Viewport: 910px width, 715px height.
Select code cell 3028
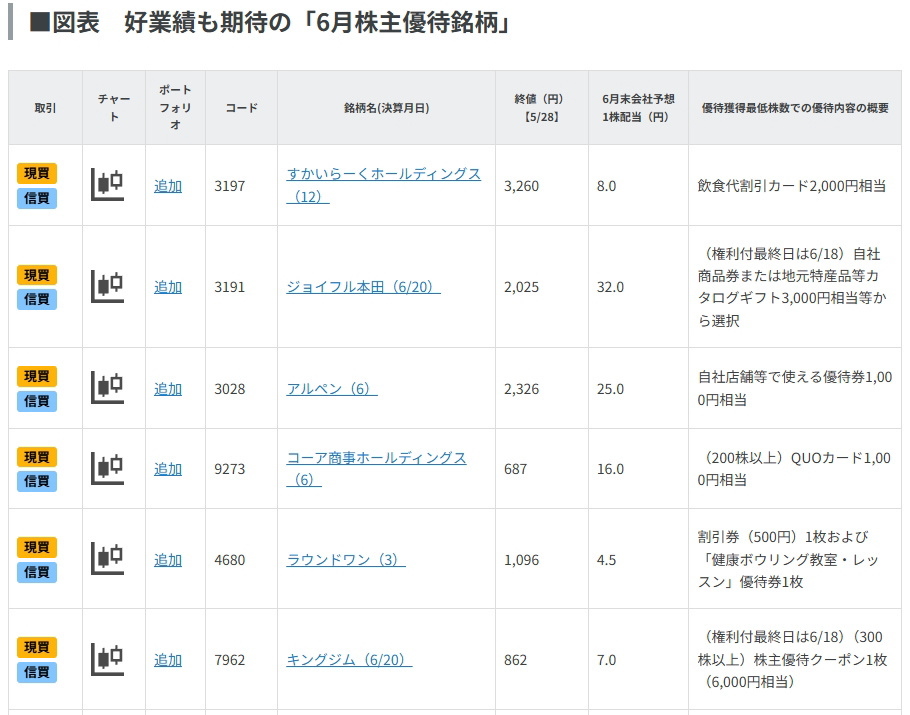pos(230,389)
